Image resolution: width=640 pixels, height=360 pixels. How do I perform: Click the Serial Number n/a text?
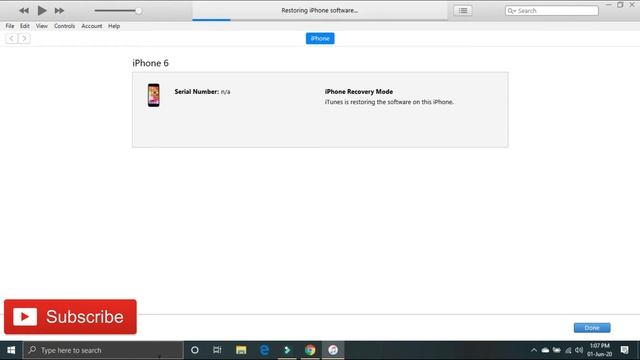[202, 91]
